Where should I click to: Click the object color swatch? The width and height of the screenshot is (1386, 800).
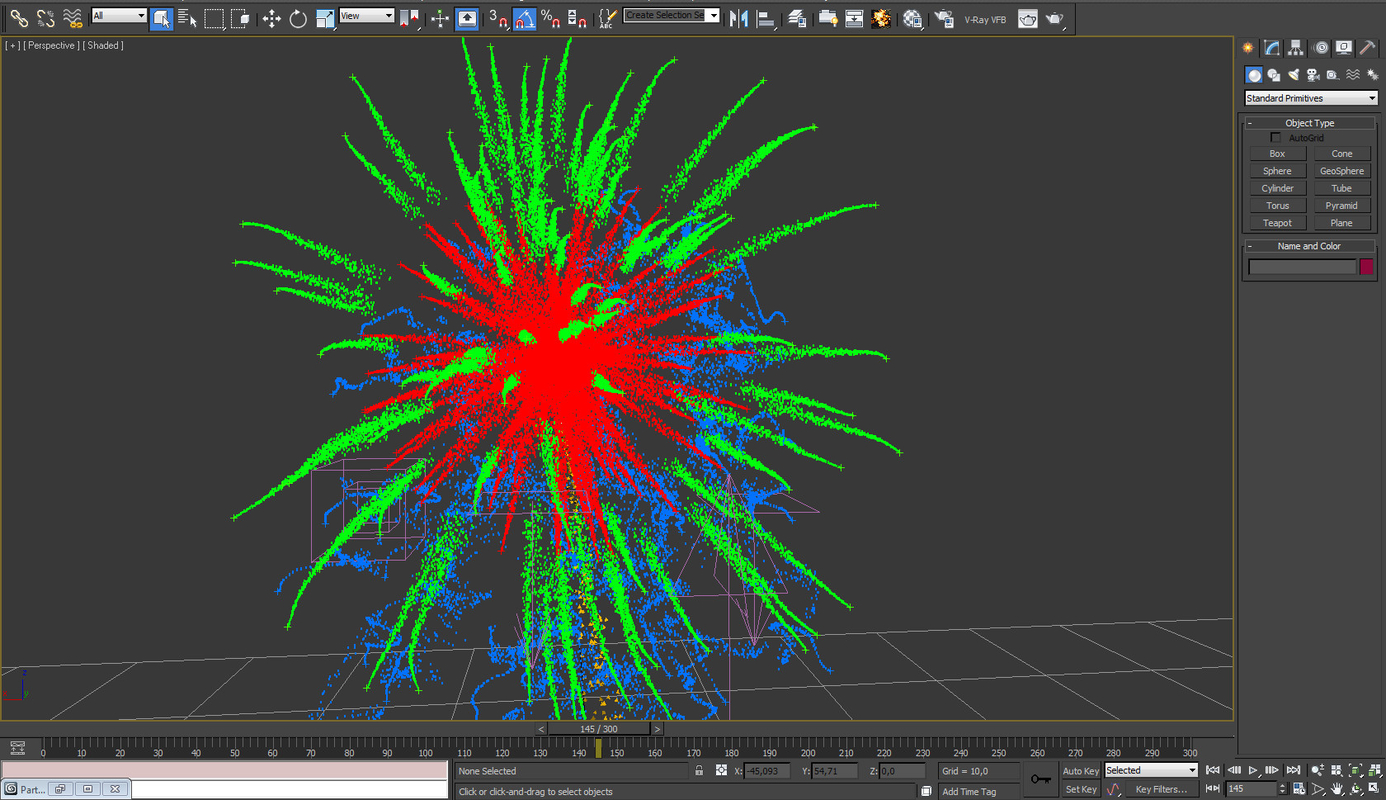(x=1367, y=266)
